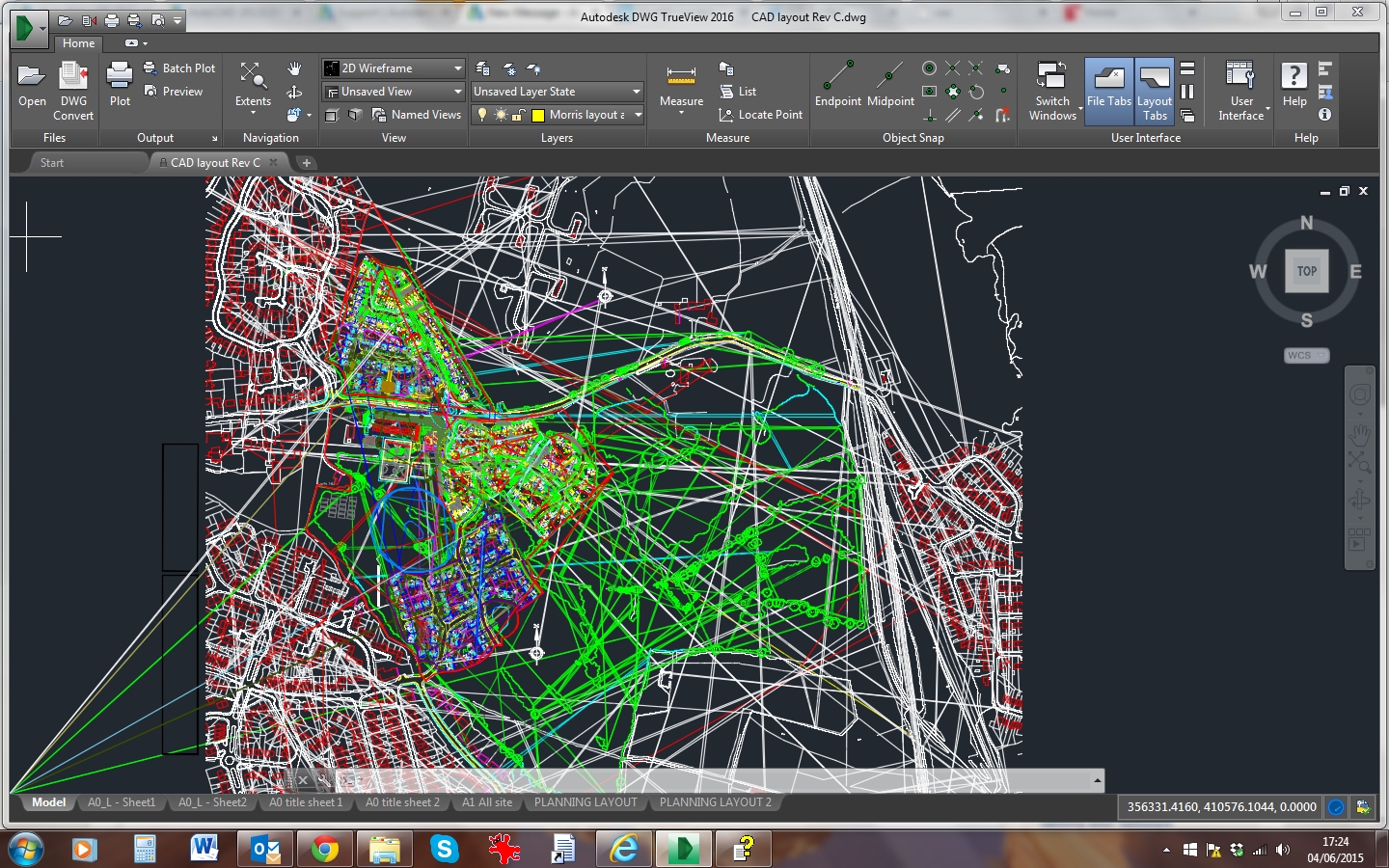The height and width of the screenshot is (868, 1389).
Task: Click the Zoom Extents icon
Action: pyautogui.click(x=253, y=77)
